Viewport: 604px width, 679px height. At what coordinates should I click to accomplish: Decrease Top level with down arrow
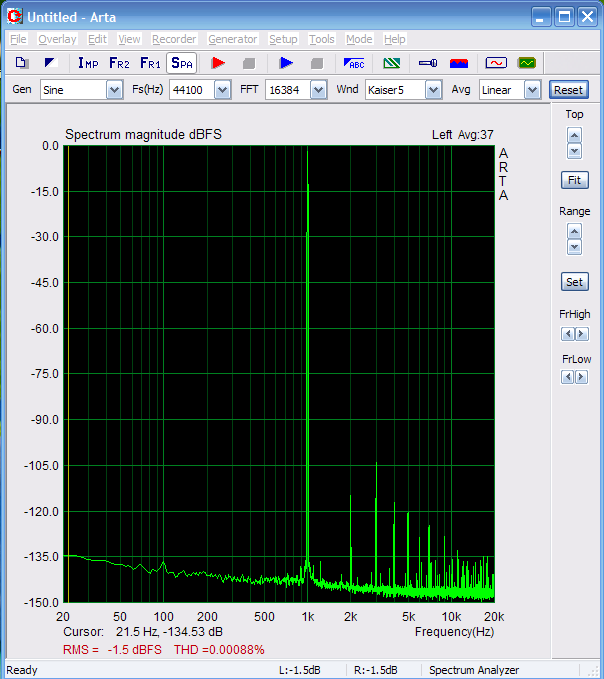click(575, 151)
